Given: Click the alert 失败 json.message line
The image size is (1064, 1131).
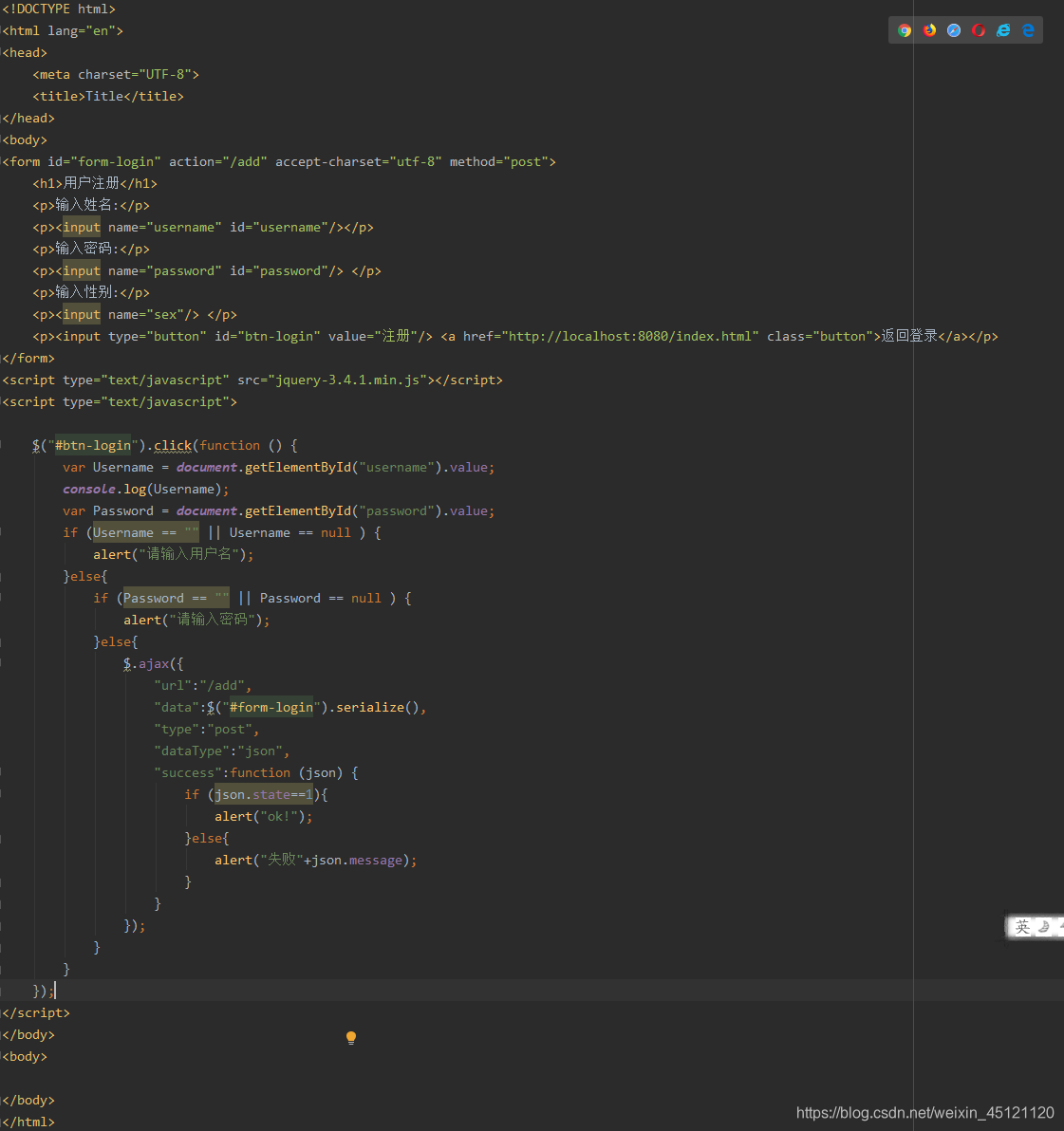Looking at the screenshot, I should 315,860.
